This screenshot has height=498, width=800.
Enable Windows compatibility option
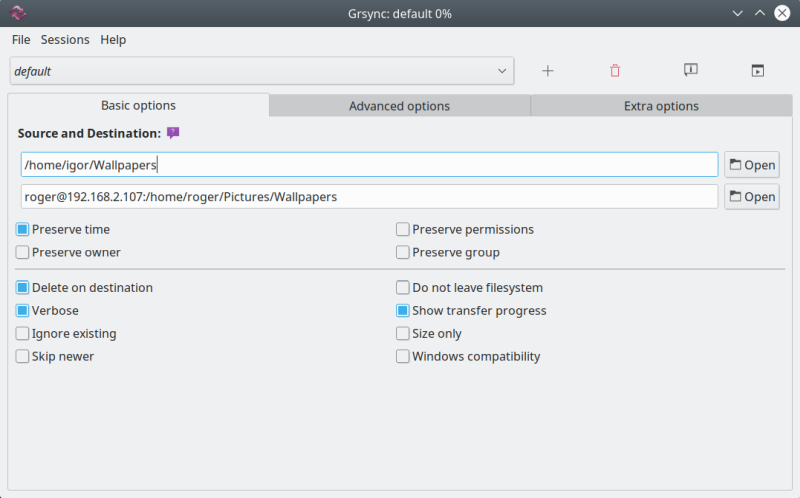pos(403,357)
